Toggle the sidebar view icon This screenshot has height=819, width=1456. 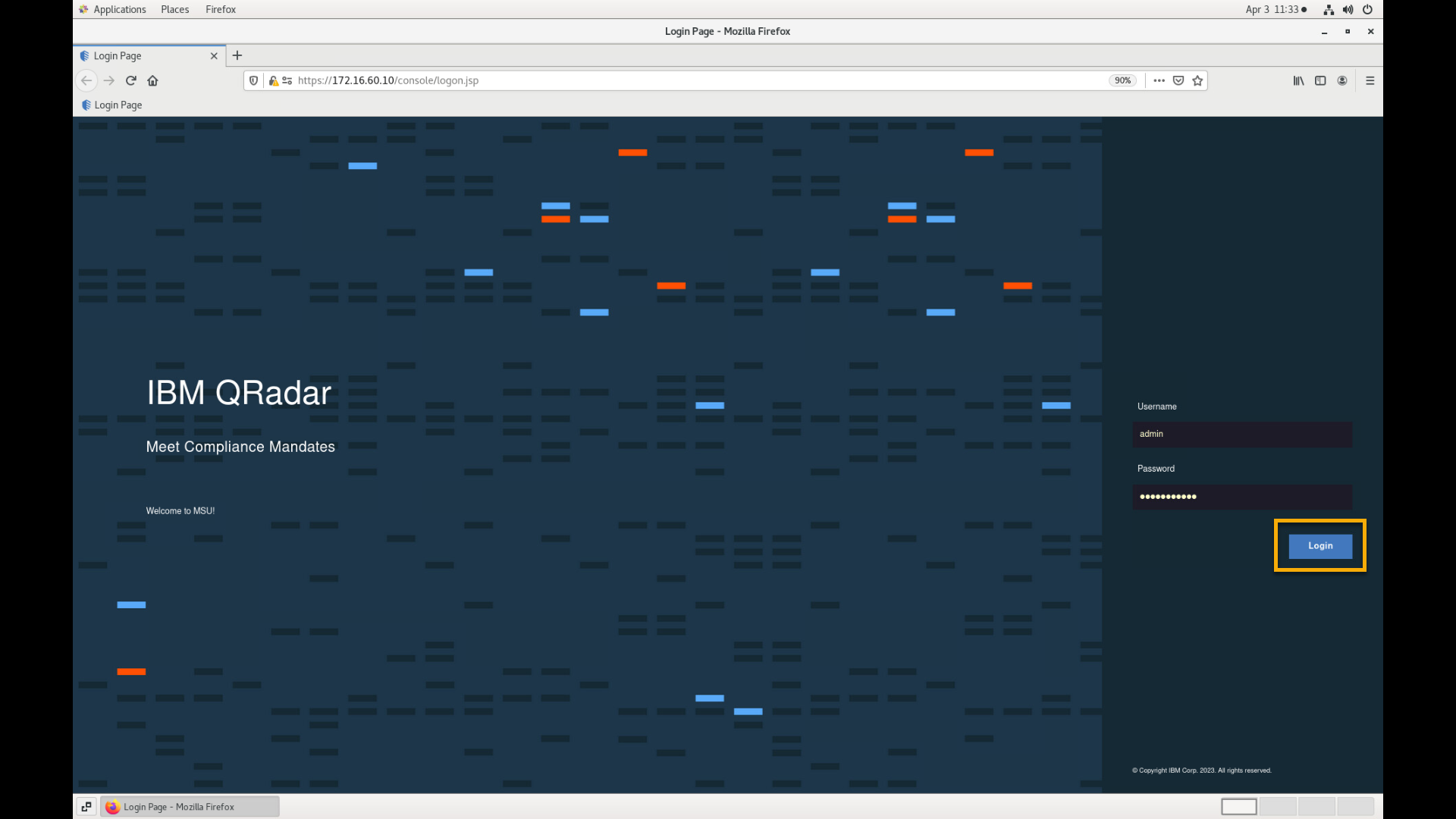tap(1320, 80)
